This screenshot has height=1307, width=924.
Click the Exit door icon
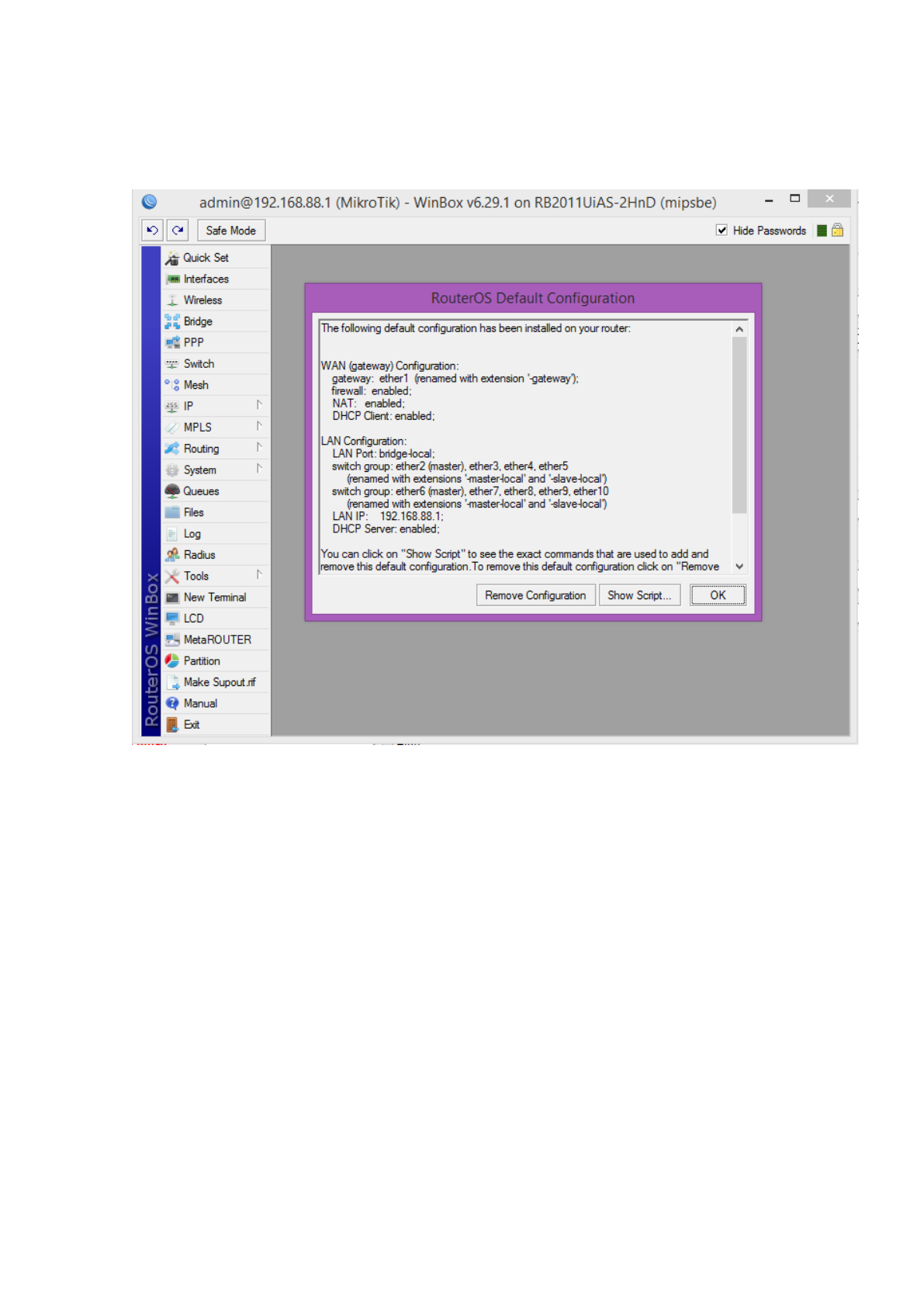(x=172, y=725)
